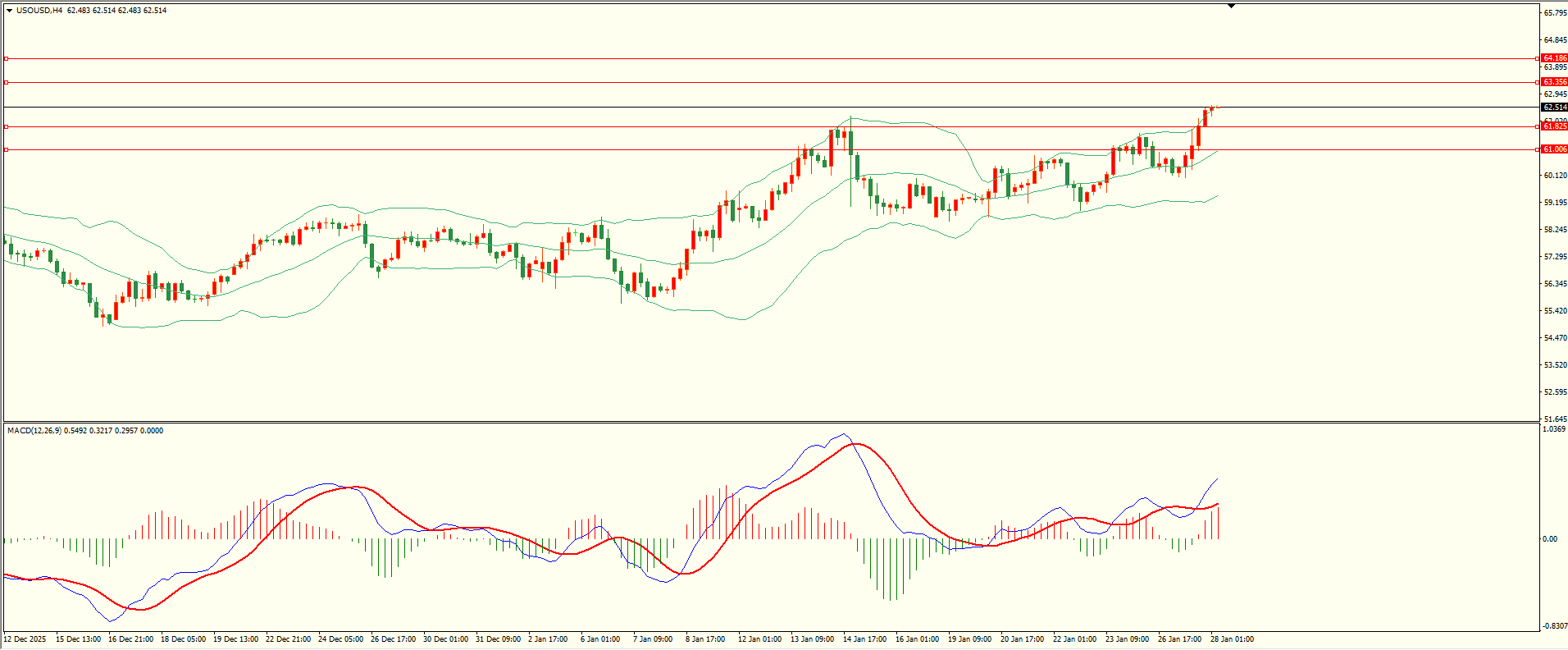Click the 65.795 value on price scale
The image size is (1568, 650).
pyautogui.click(x=1555, y=13)
